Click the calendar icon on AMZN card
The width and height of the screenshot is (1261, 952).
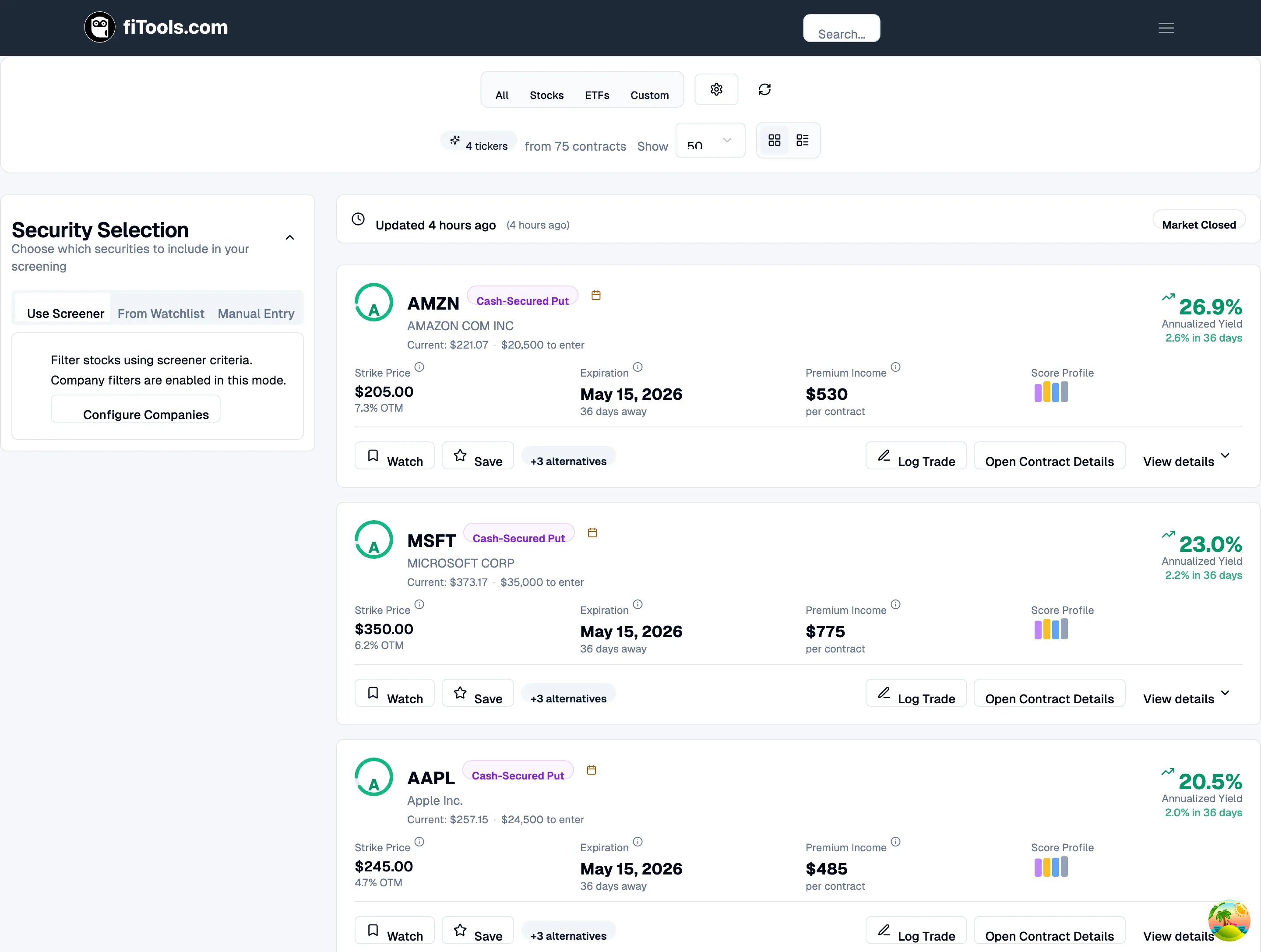(596, 295)
